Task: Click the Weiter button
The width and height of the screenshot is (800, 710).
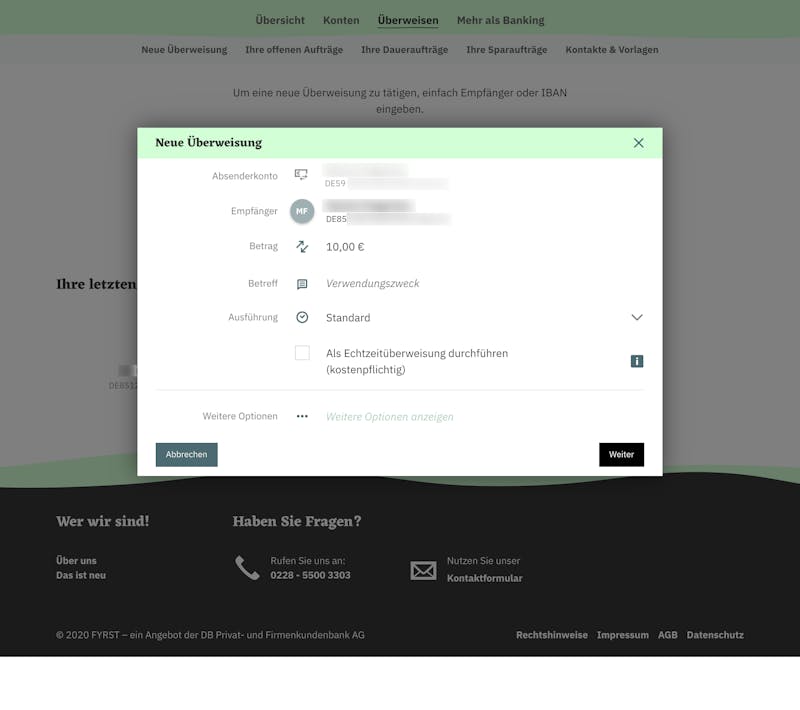Action: pyautogui.click(x=621, y=454)
